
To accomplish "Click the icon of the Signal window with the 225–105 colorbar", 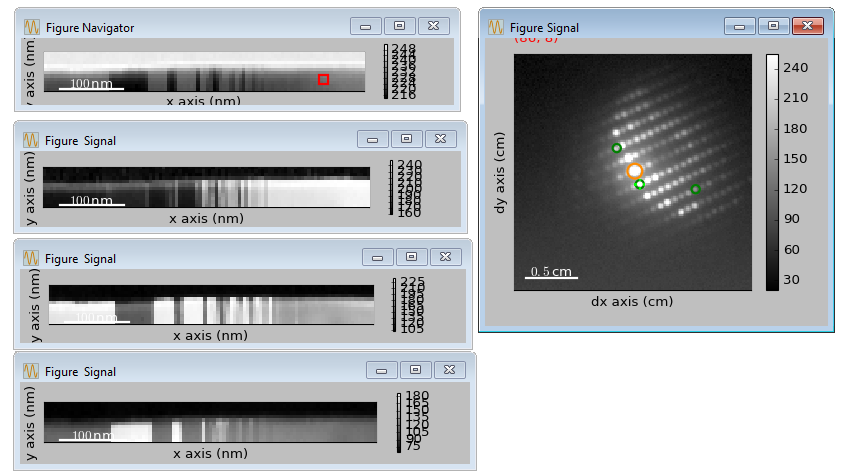I will (31, 258).
